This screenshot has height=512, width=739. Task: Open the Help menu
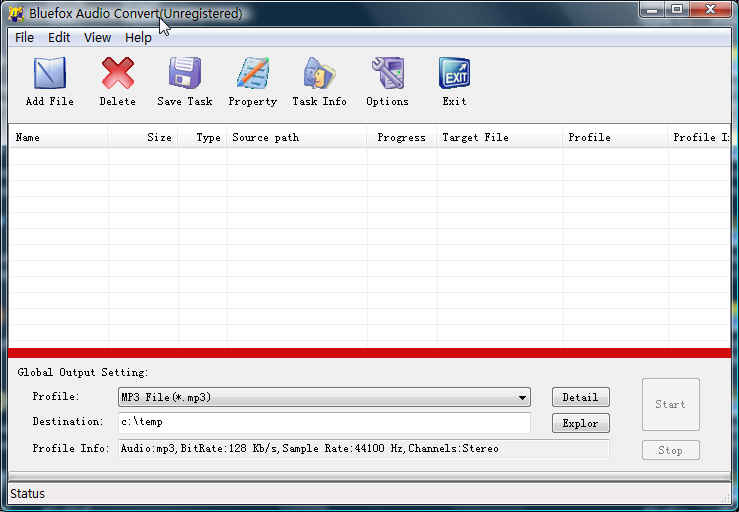point(138,38)
